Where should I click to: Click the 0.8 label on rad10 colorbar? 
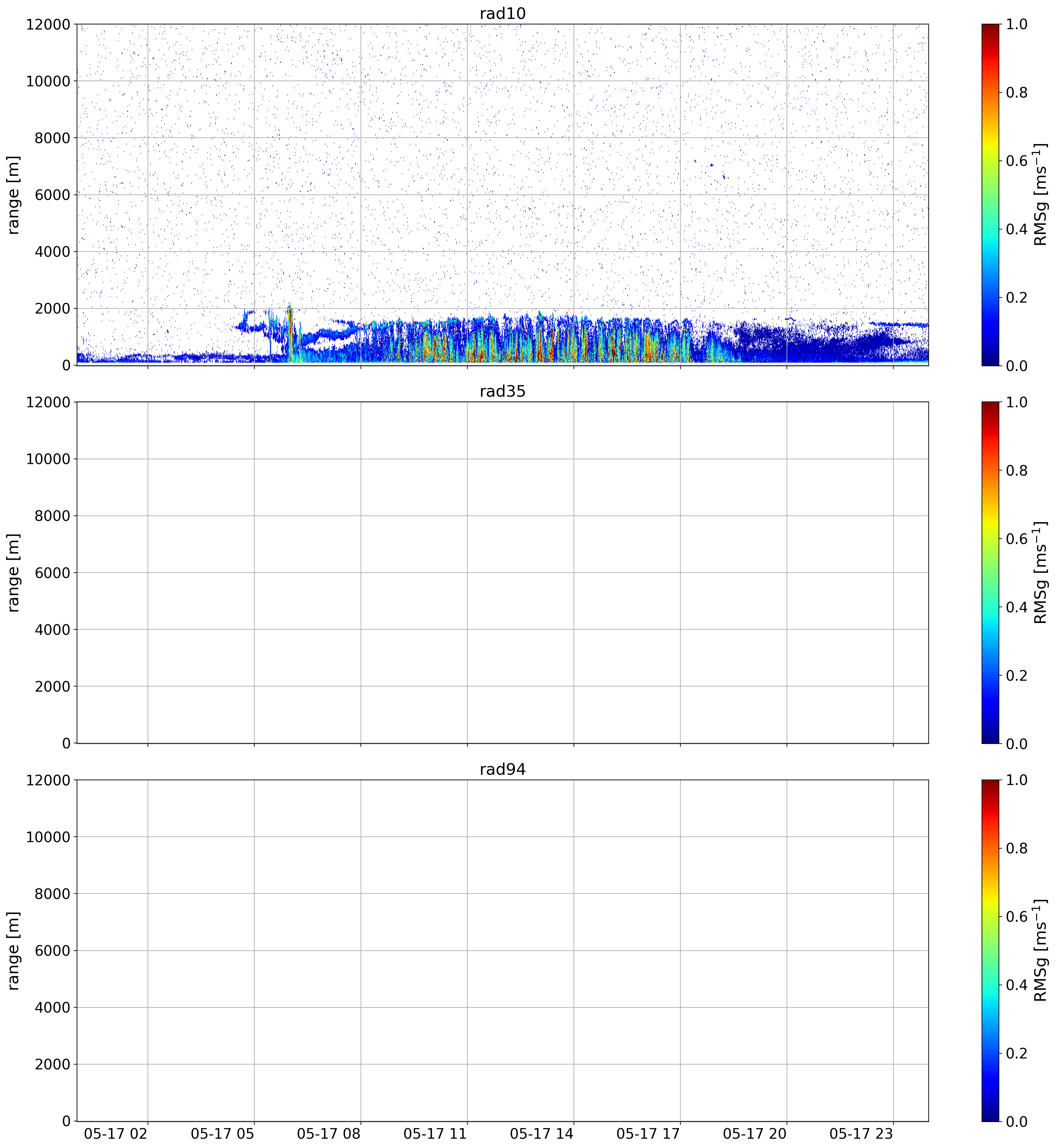(1016, 93)
